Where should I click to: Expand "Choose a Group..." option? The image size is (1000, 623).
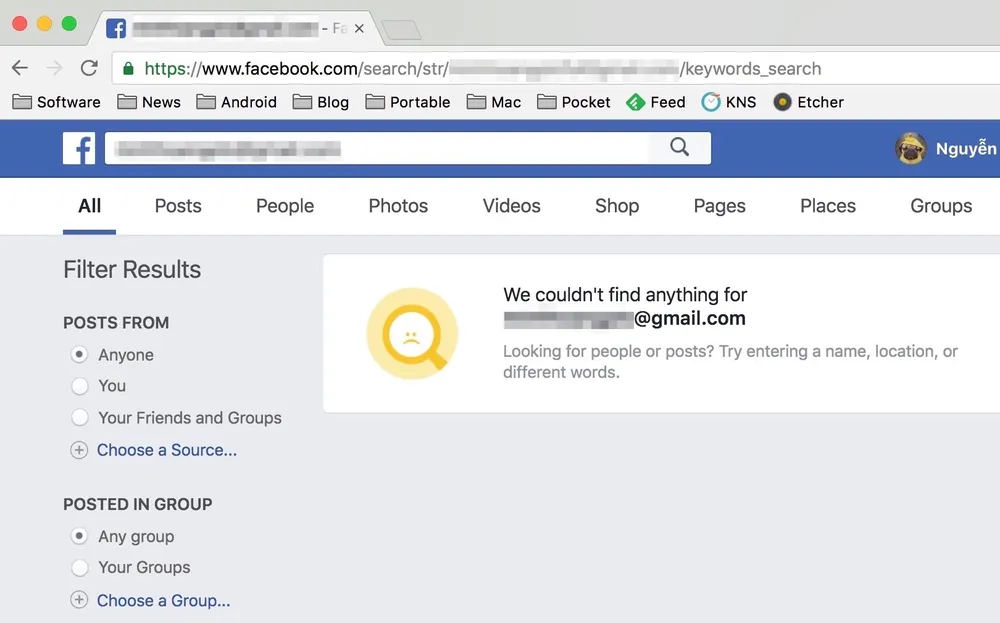pyautogui.click(x=163, y=601)
